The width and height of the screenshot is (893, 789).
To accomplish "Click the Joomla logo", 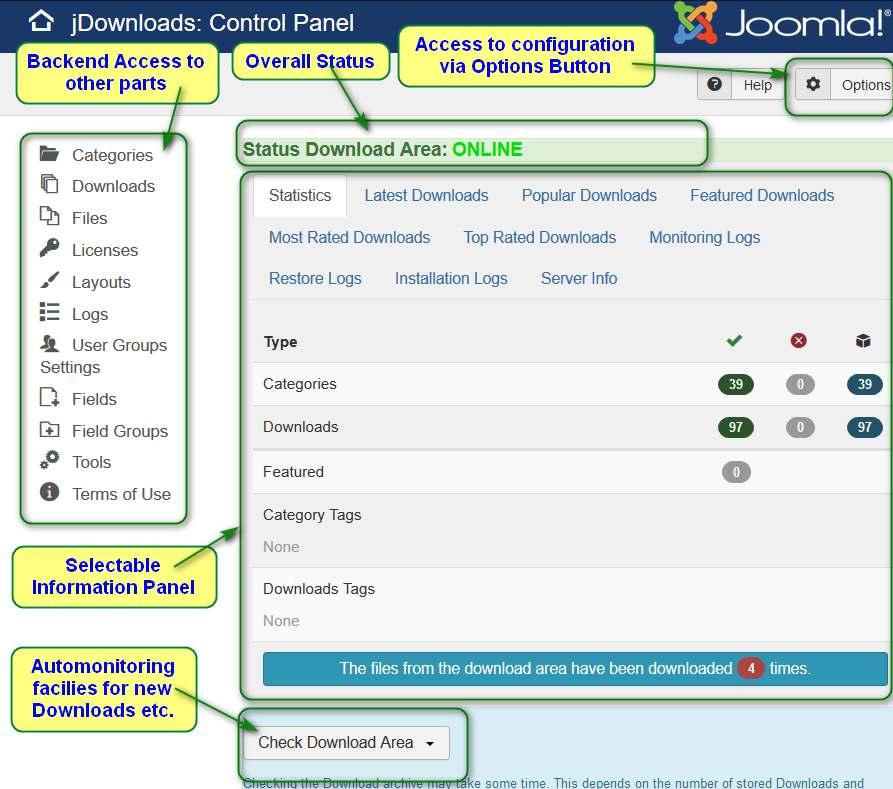I will [x=781, y=23].
